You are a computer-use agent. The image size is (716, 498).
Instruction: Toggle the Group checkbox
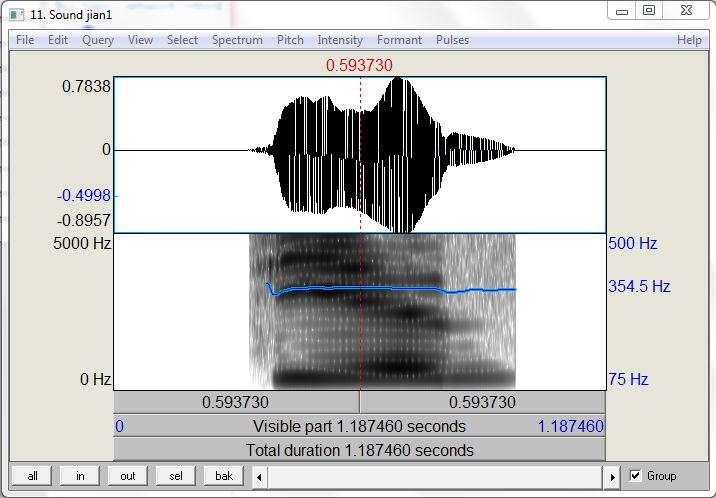pos(635,476)
